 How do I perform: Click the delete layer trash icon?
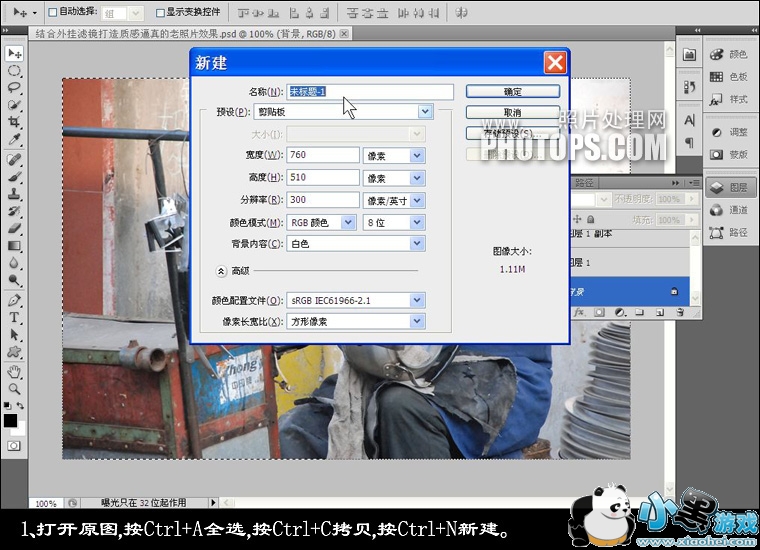pyautogui.click(x=679, y=313)
